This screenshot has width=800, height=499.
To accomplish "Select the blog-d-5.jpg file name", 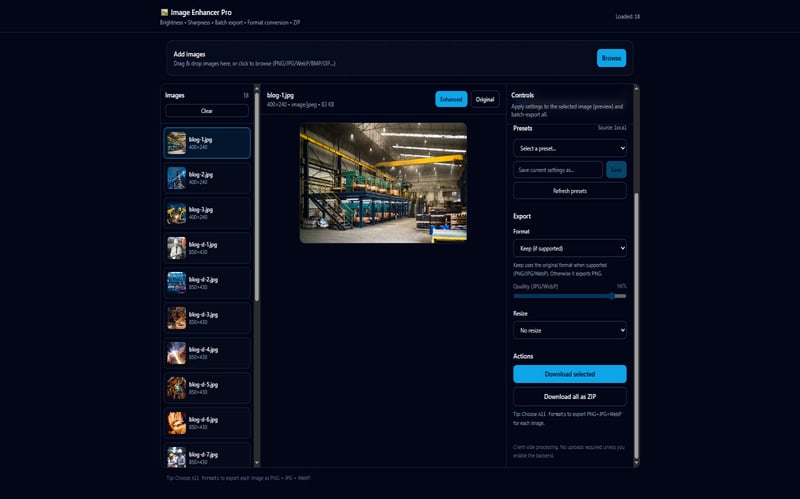I will pyautogui.click(x=203, y=385).
